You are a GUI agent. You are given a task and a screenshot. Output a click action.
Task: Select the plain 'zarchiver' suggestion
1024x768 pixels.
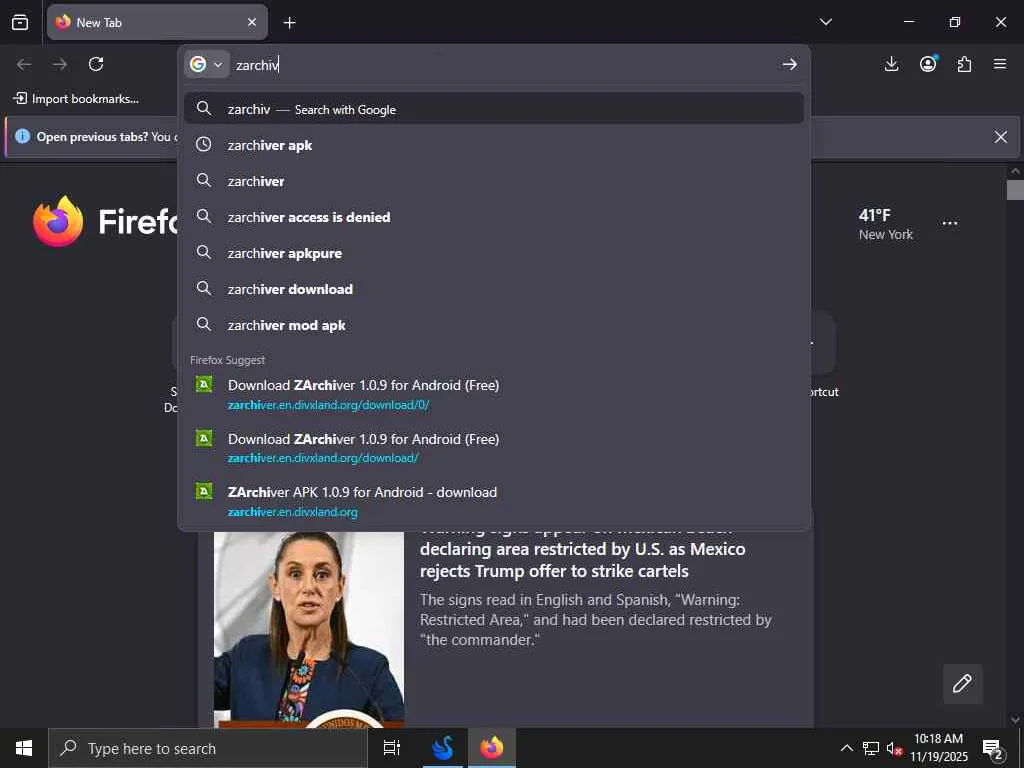click(494, 181)
